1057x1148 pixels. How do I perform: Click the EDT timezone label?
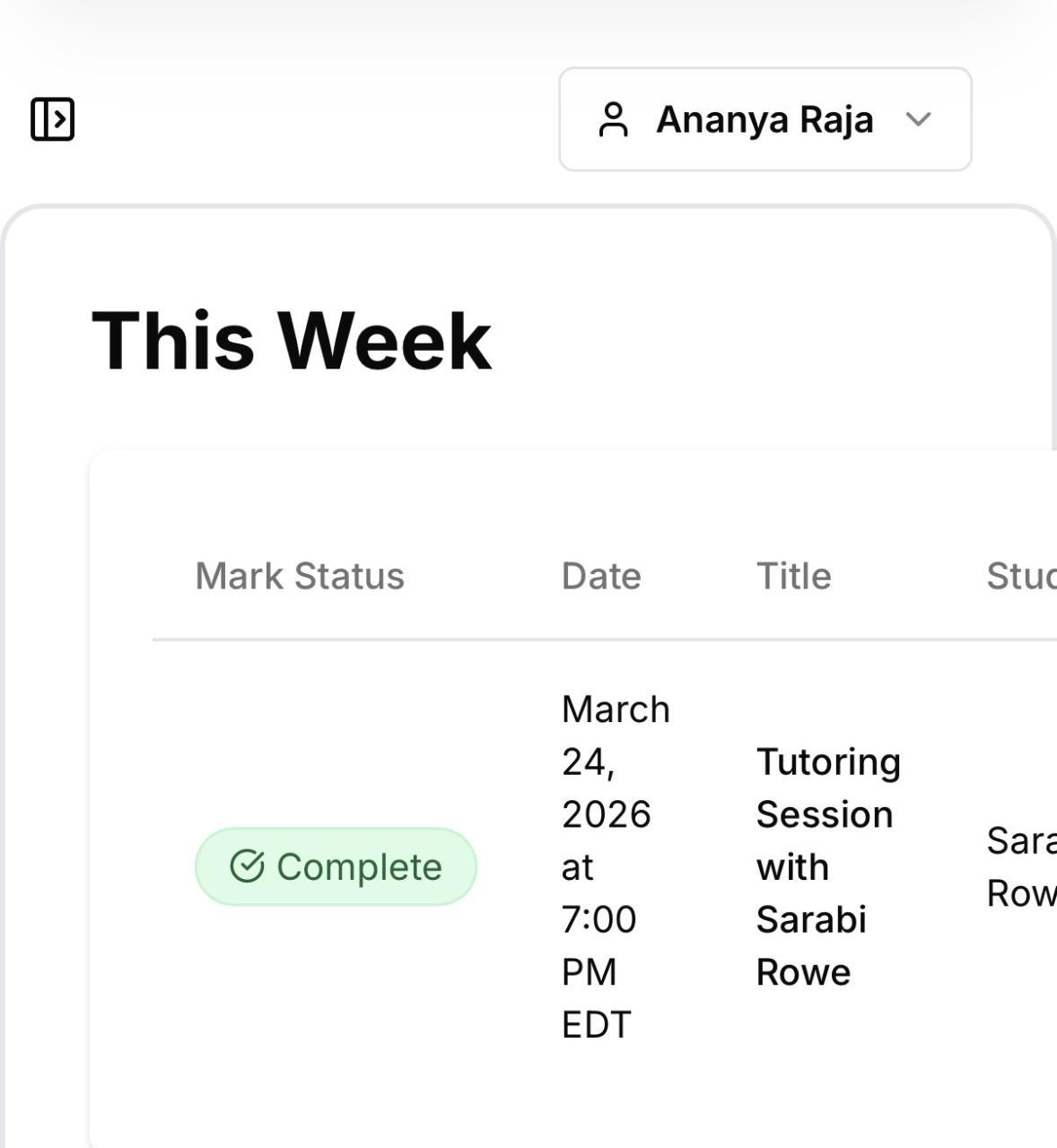(596, 1024)
